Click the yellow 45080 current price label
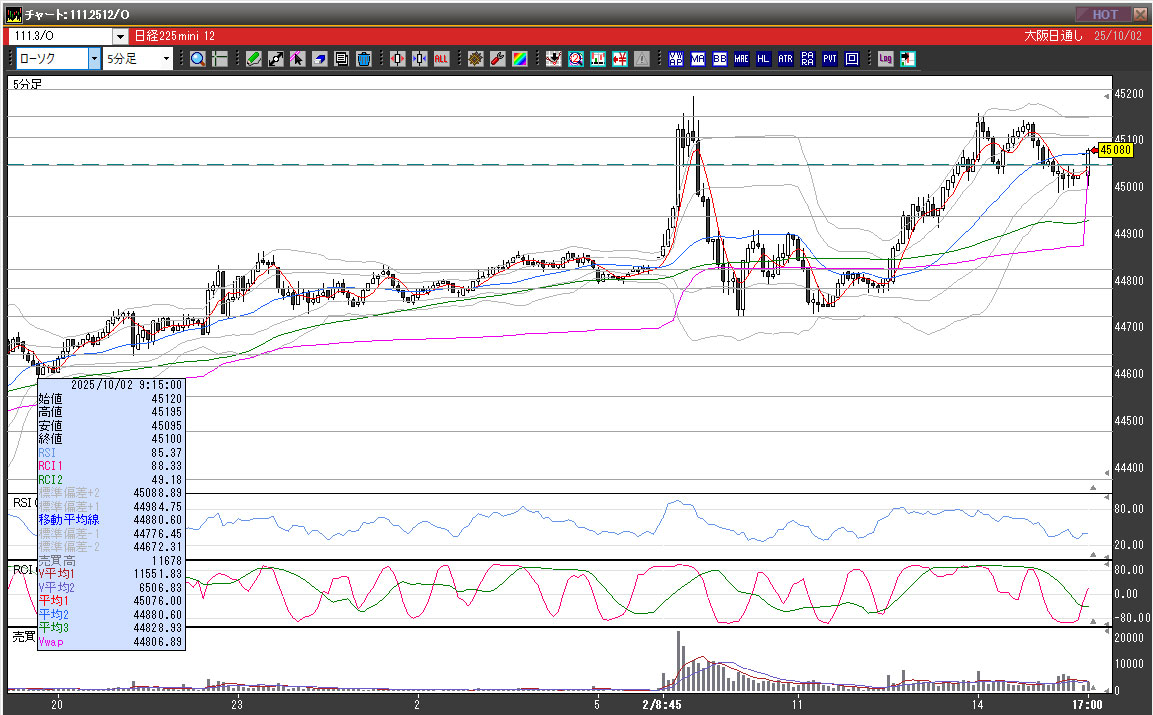This screenshot has height=715, width=1153. (1115, 150)
